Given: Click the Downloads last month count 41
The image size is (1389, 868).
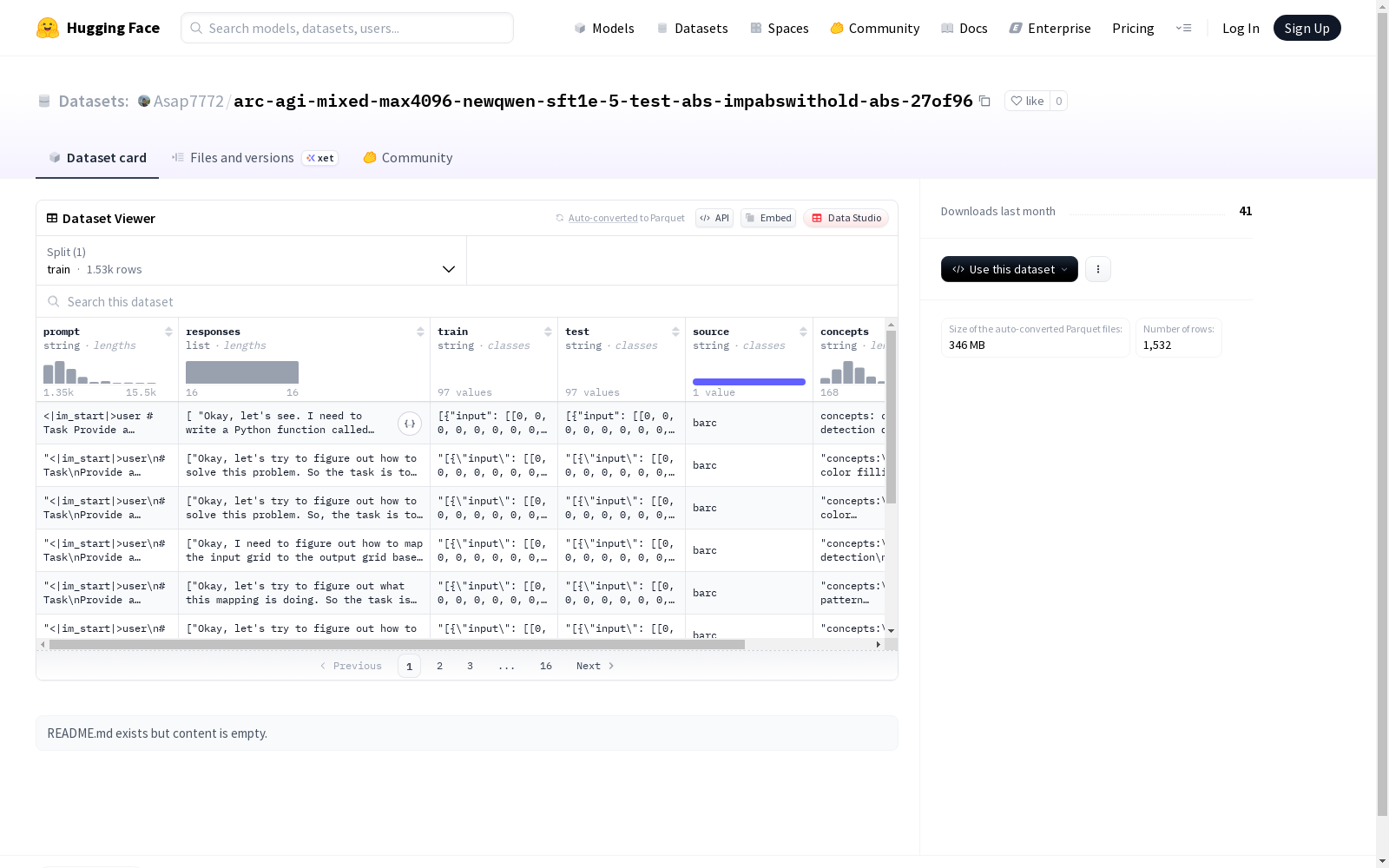Looking at the screenshot, I should point(1246,211).
